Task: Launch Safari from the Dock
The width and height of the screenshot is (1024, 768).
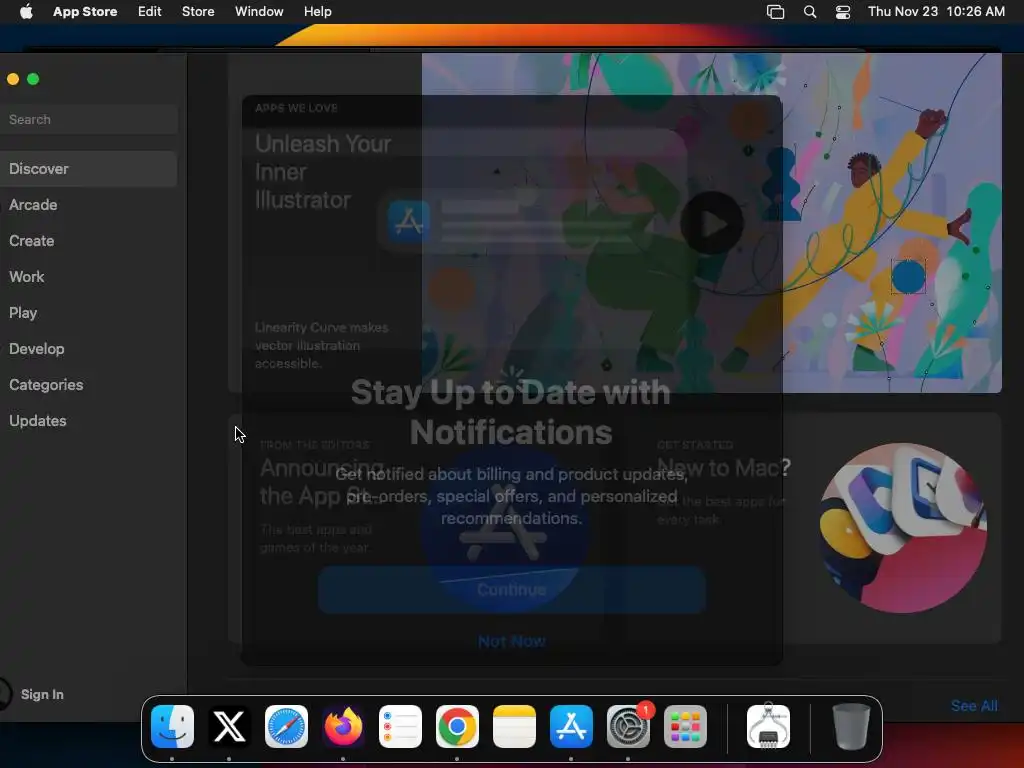Action: pyautogui.click(x=286, y=726)
